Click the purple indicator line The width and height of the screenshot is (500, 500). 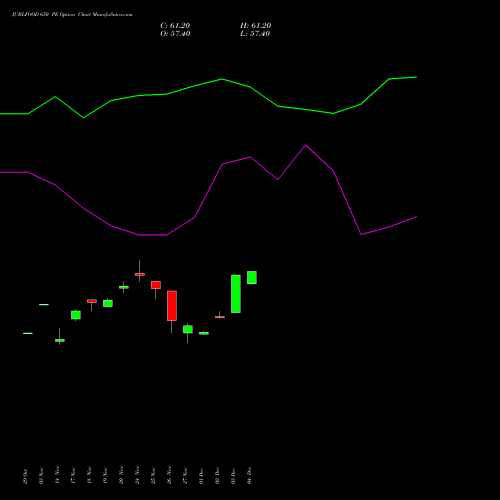tap(222, 164)
